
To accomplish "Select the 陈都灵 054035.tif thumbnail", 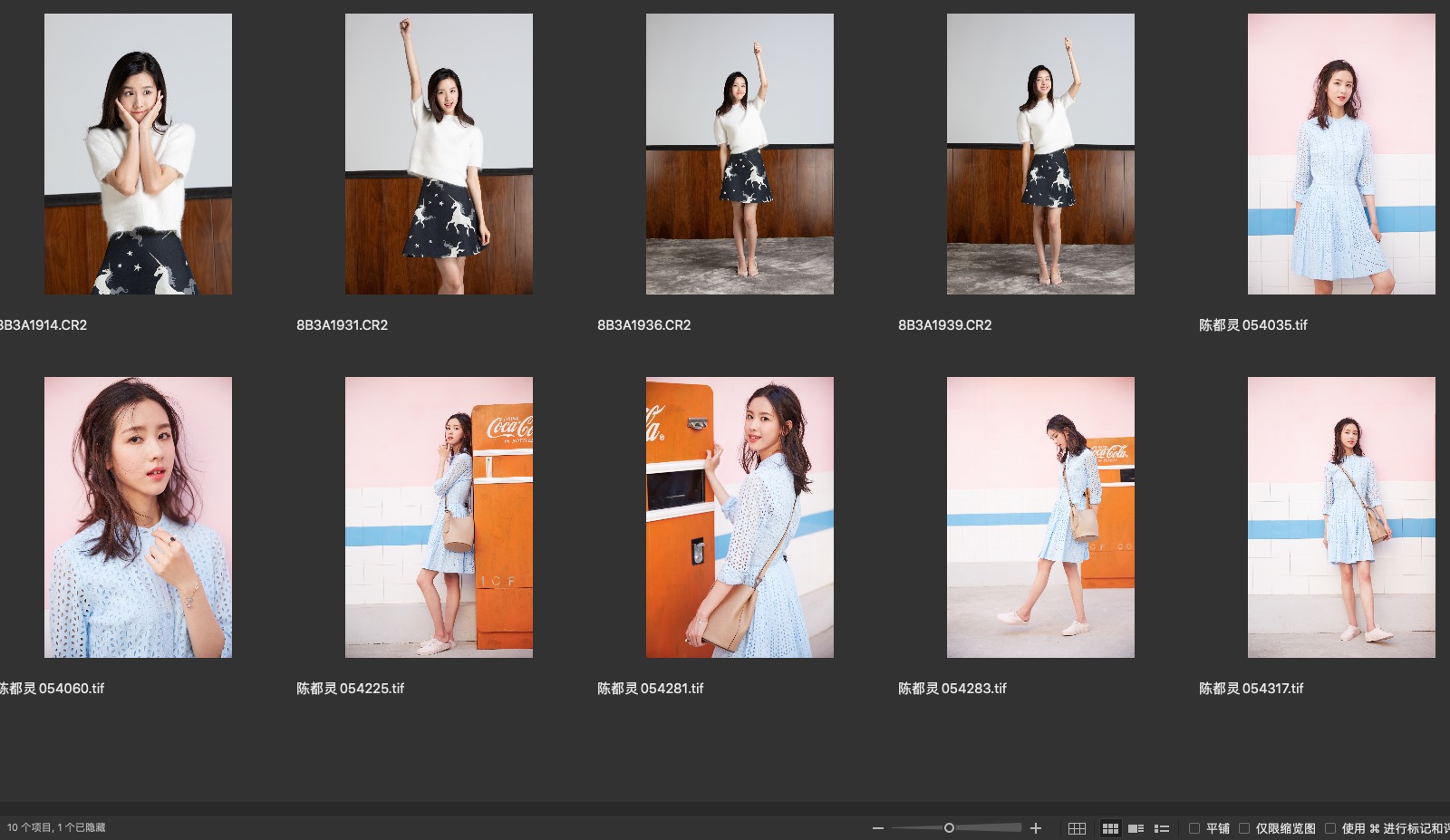I will coord(1341,154).
